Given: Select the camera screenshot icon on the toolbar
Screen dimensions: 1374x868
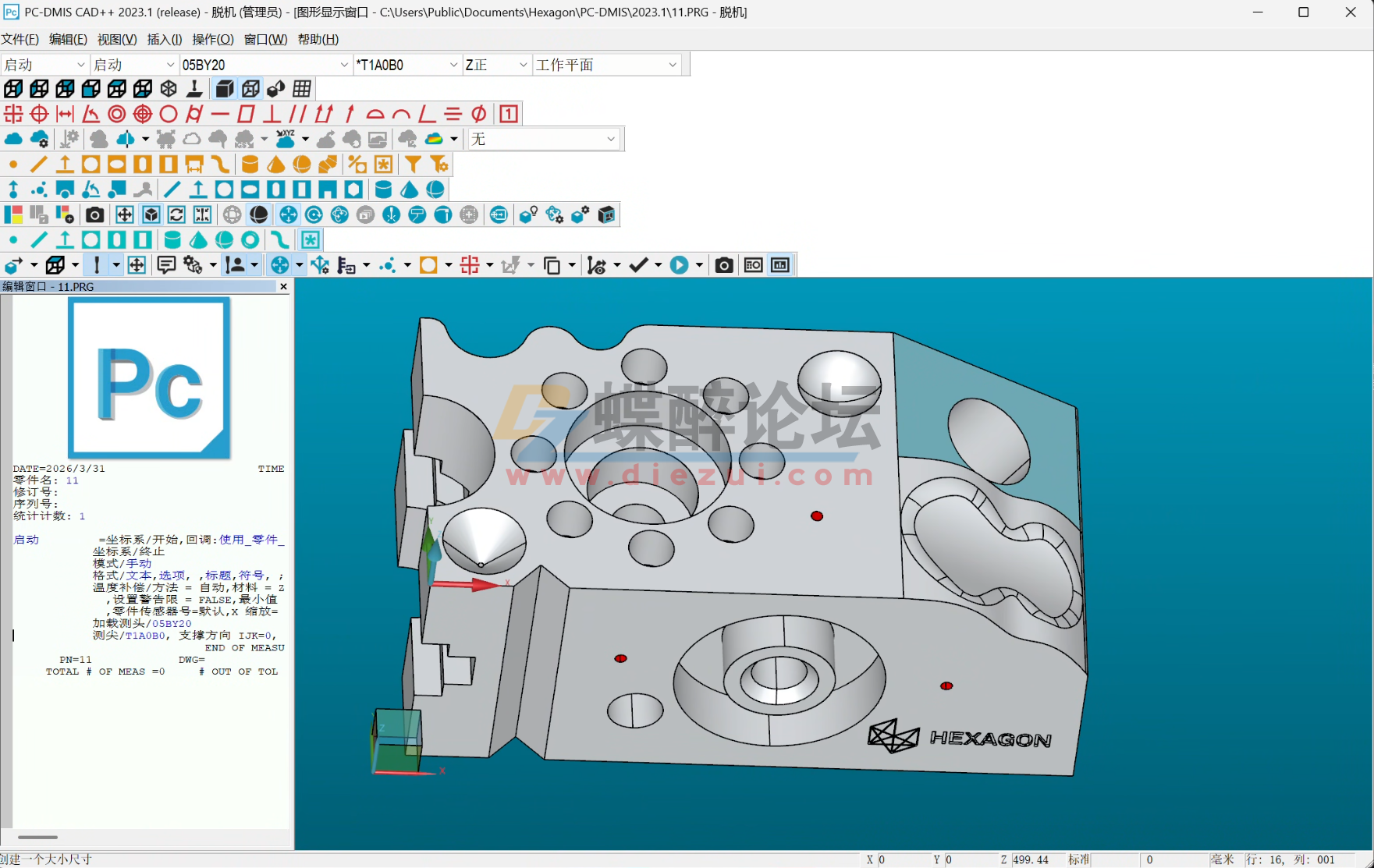Looking at the screenshot, I should pos(94,214).
